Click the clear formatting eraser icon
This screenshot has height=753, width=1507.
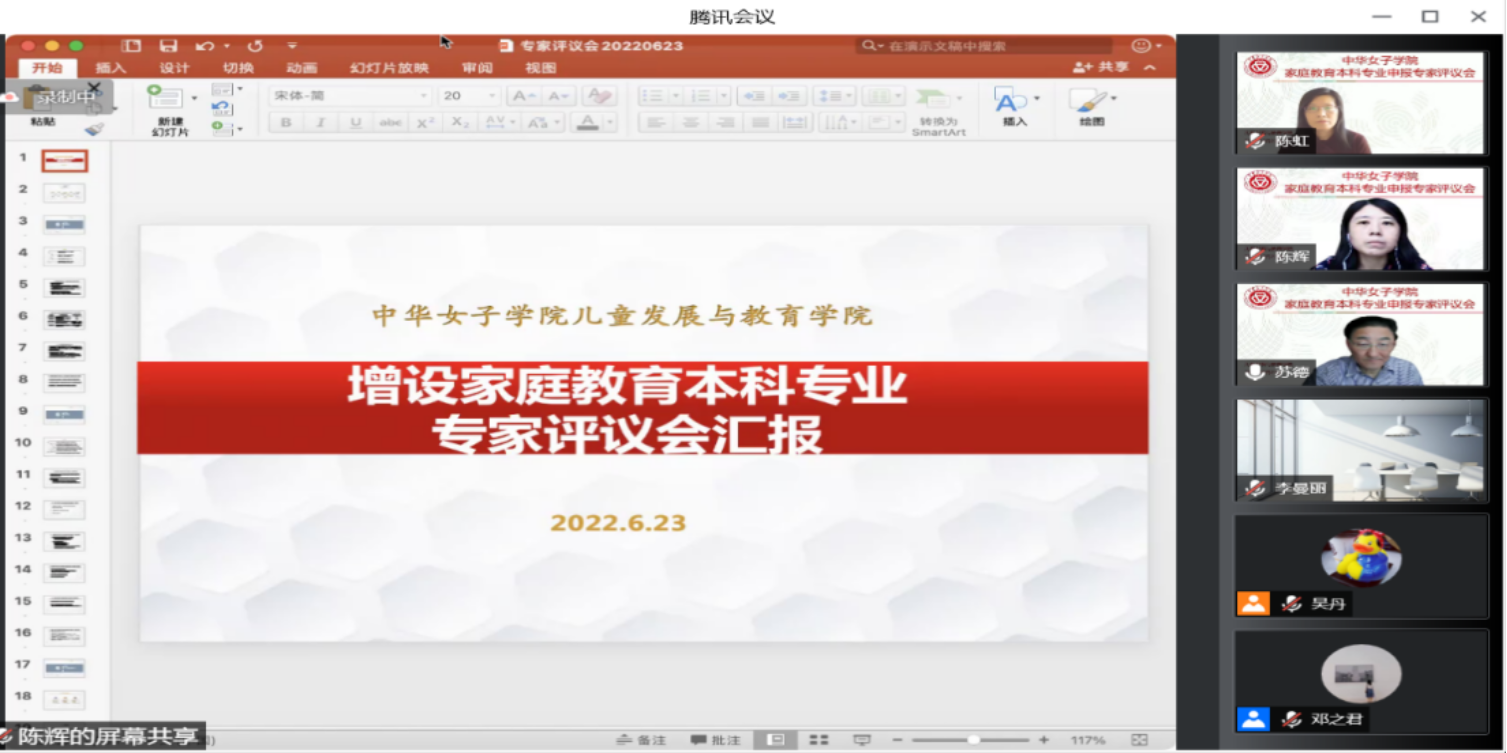pyautogui.click(x=599, y=96)
